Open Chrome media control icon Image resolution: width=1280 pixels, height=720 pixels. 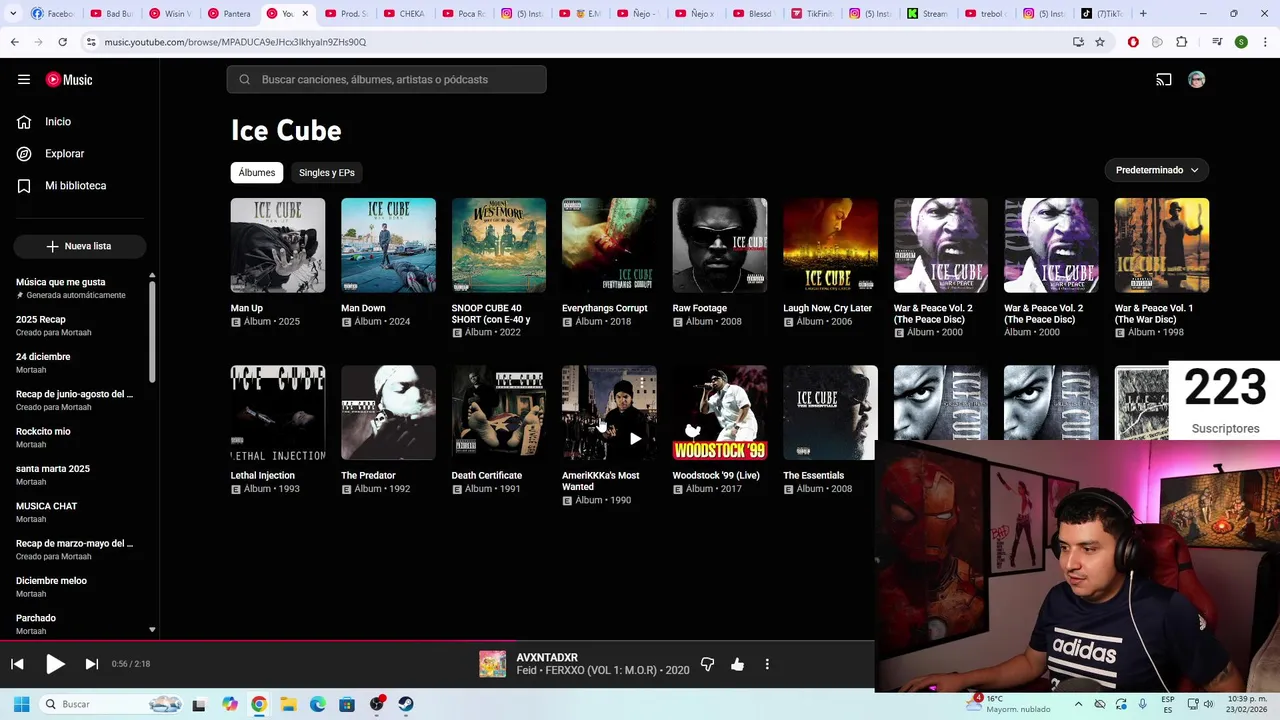[1216, 42]
